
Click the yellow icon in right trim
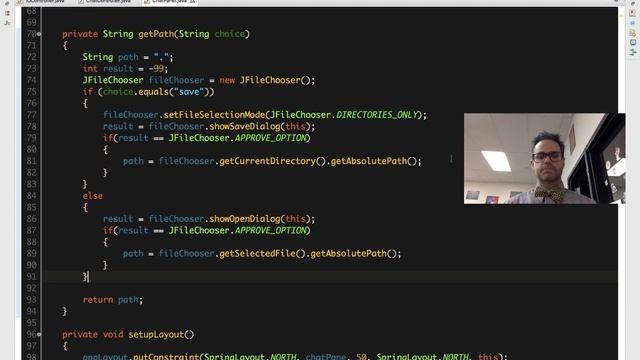click(632, 33)
